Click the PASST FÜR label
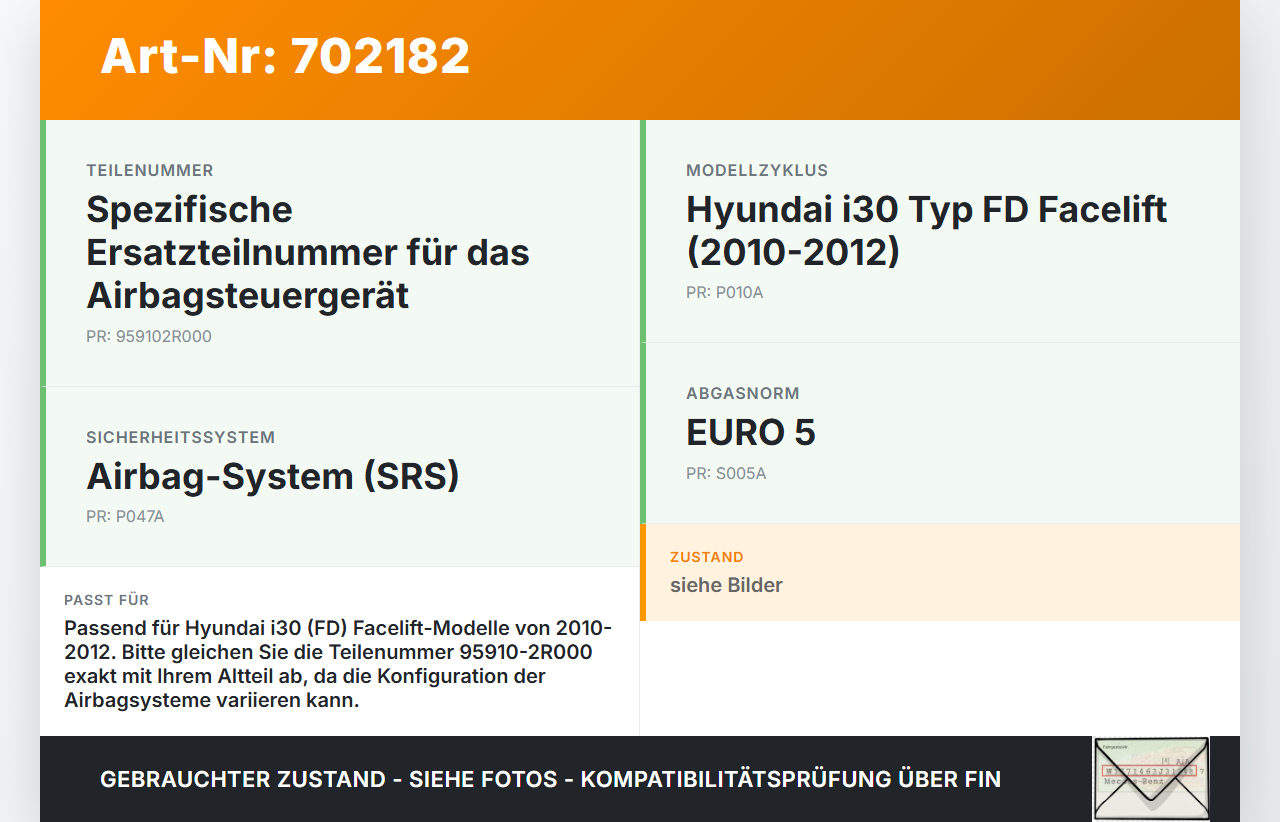 coord(107,600)
